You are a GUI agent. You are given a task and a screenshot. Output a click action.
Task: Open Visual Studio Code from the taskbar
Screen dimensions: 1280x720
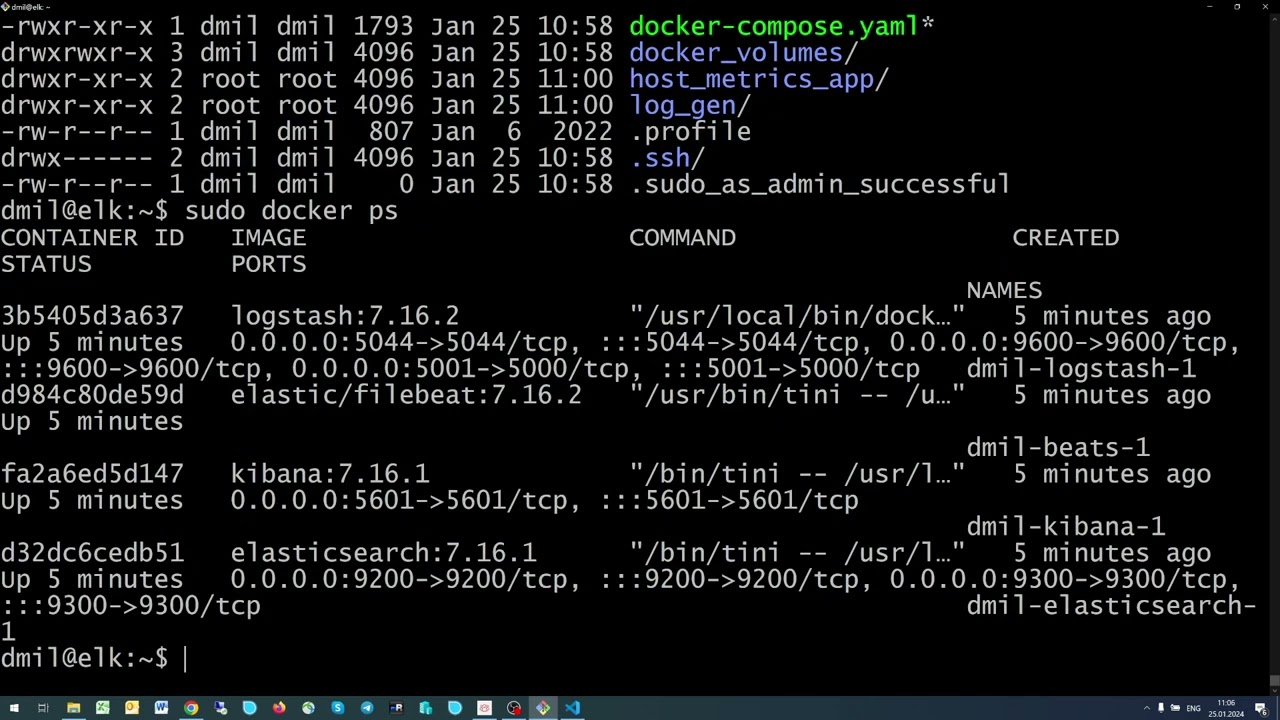click(x=572, y=708)
